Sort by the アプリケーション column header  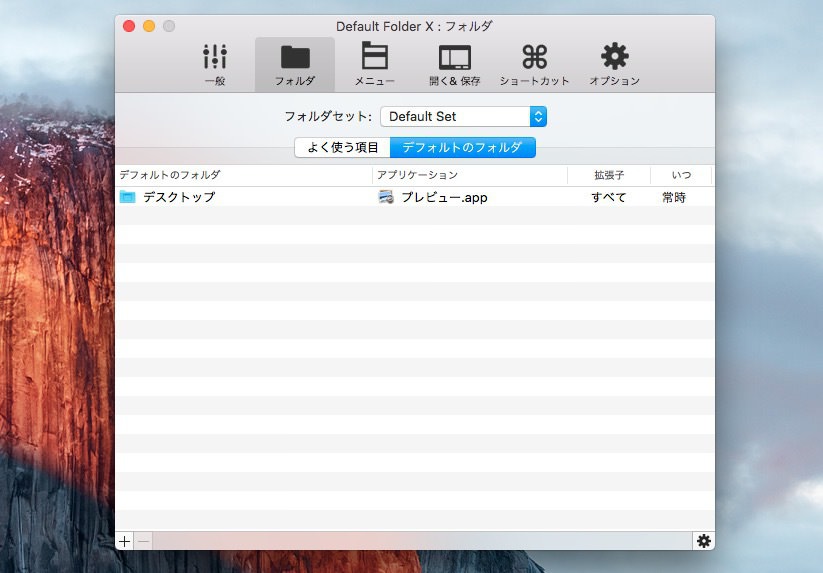[470, 175]
